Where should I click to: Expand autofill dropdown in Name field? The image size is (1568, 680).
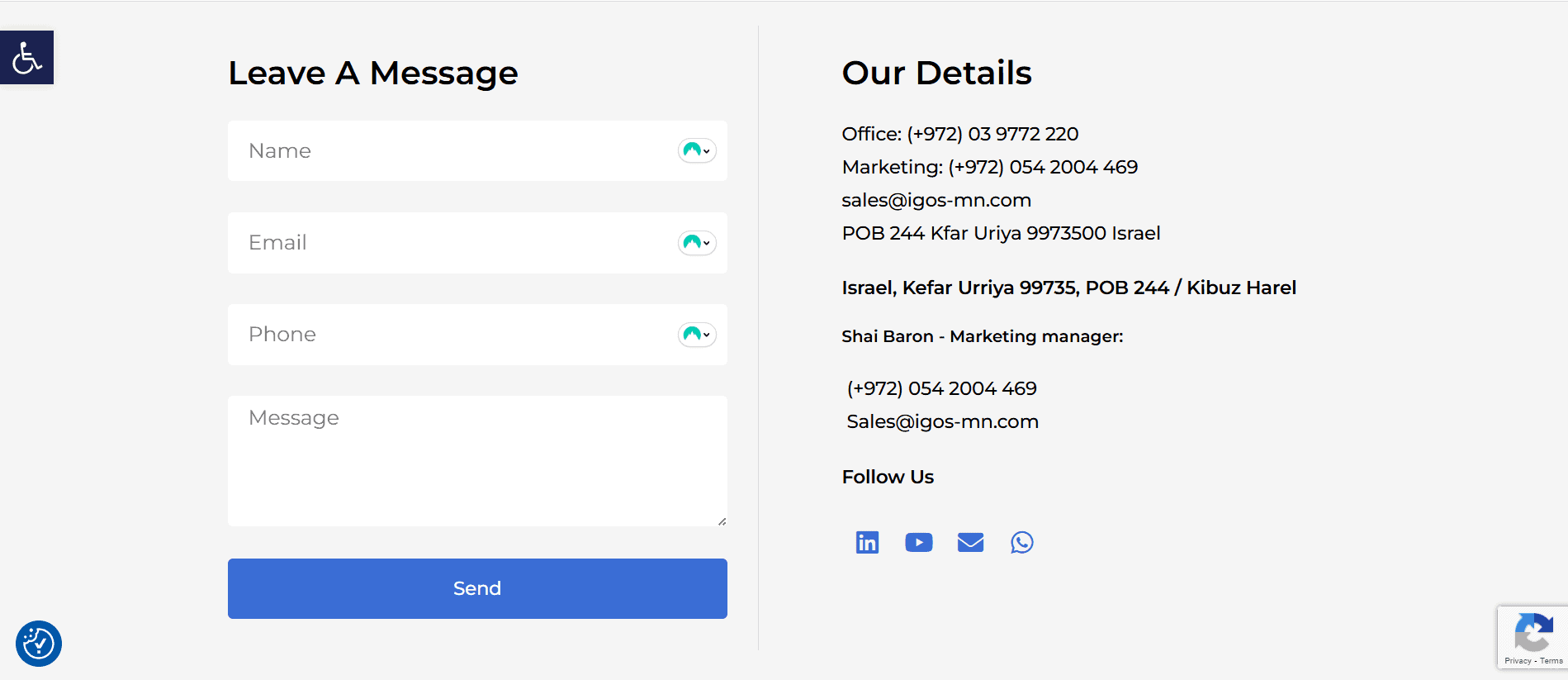697,150
